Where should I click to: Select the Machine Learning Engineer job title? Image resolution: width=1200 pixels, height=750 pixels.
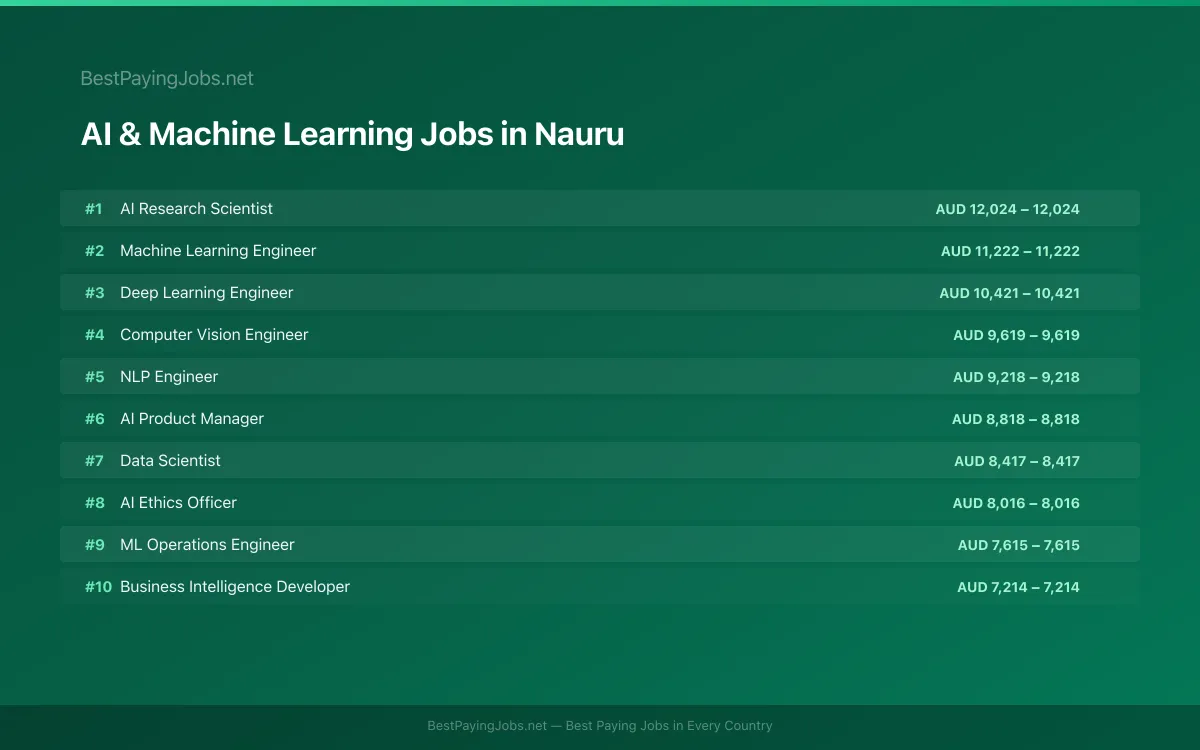[x=218, y=251]
